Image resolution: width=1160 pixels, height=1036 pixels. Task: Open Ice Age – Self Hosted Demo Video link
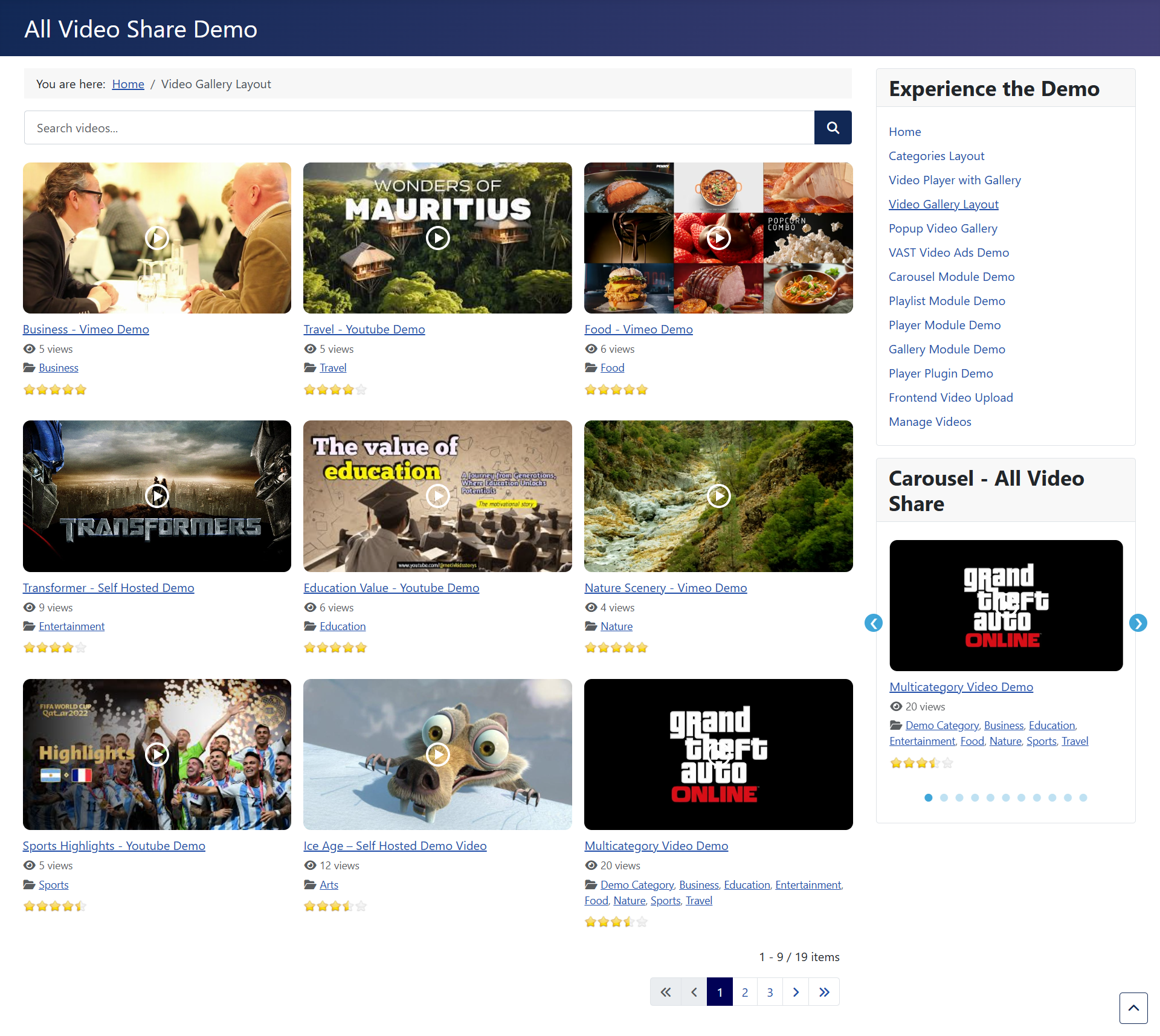pyautogui.click(x=395, y=846)
